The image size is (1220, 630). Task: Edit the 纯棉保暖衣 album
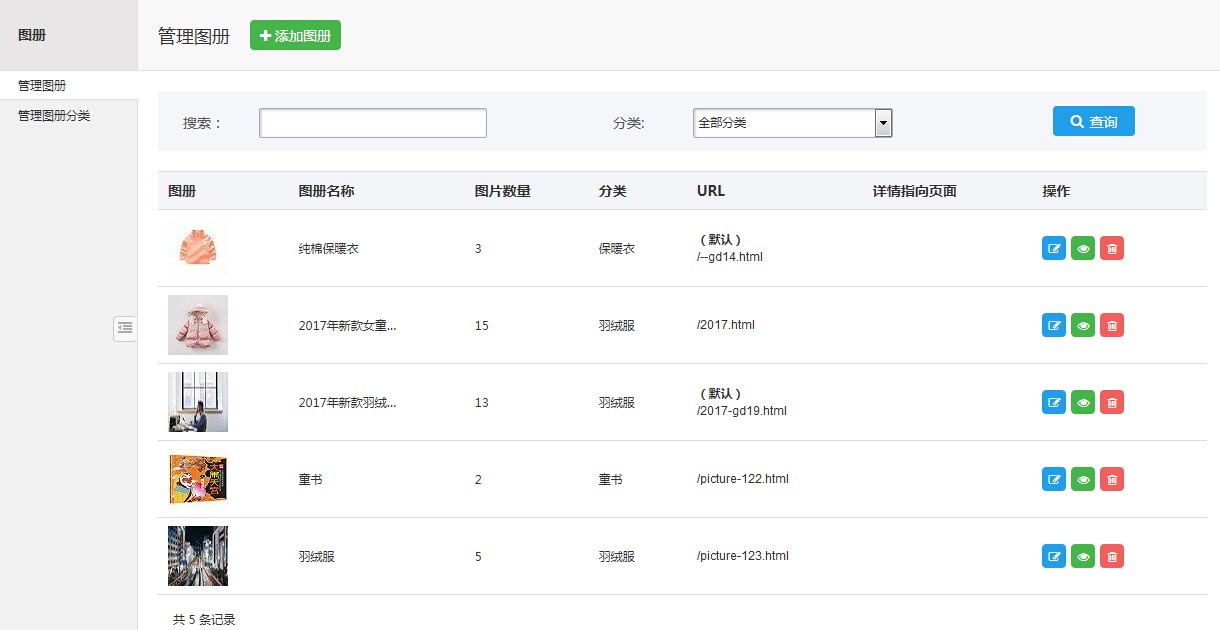tap(1053, 247)
